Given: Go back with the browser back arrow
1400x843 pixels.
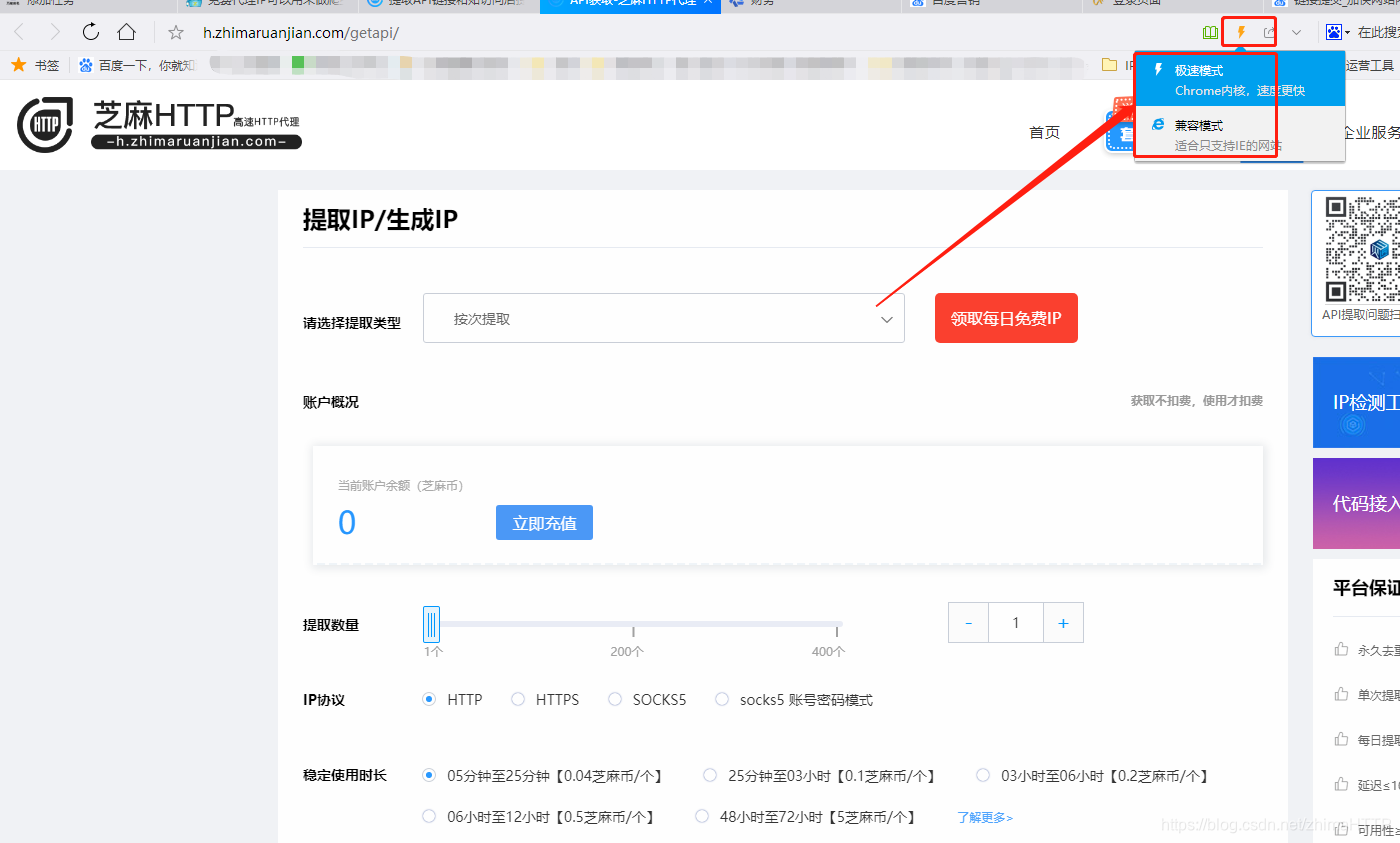Looking at the screenshot, I should 19,32.
